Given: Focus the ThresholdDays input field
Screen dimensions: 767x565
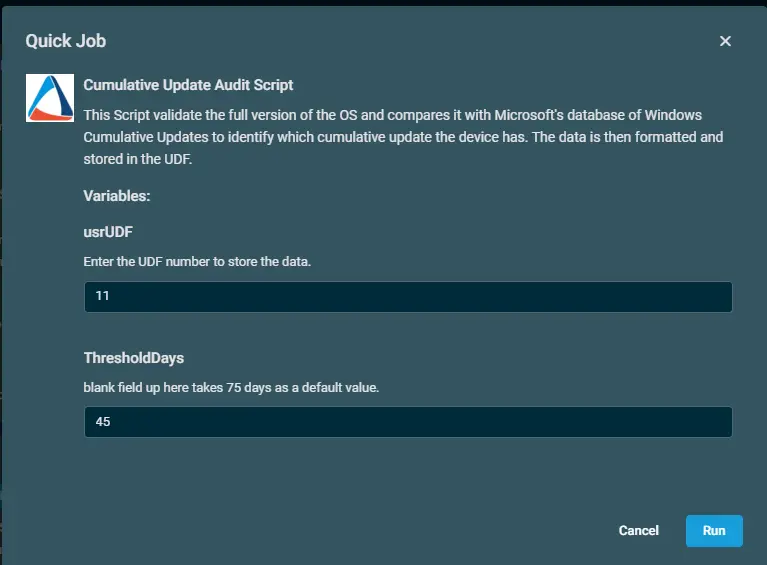Looking at the screenshot, I should (408, 422).
